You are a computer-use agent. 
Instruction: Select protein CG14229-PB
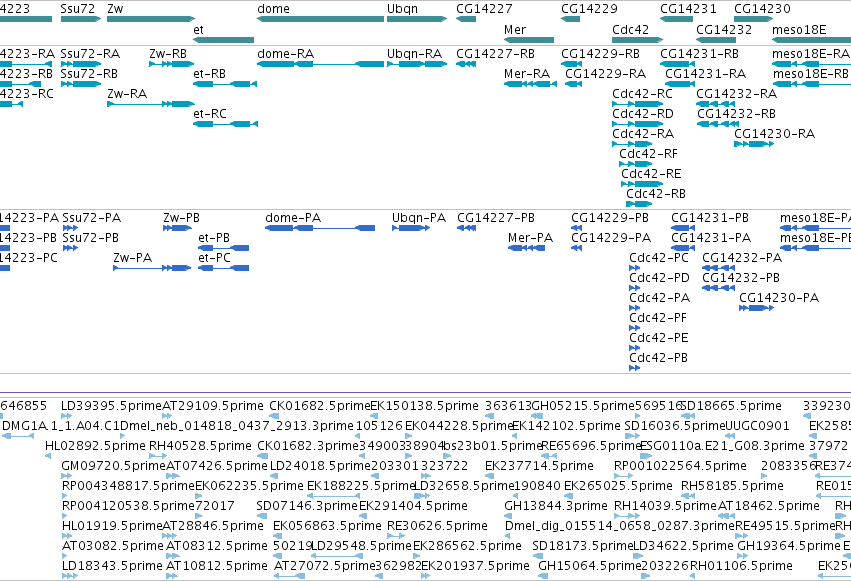click(576, 228)
